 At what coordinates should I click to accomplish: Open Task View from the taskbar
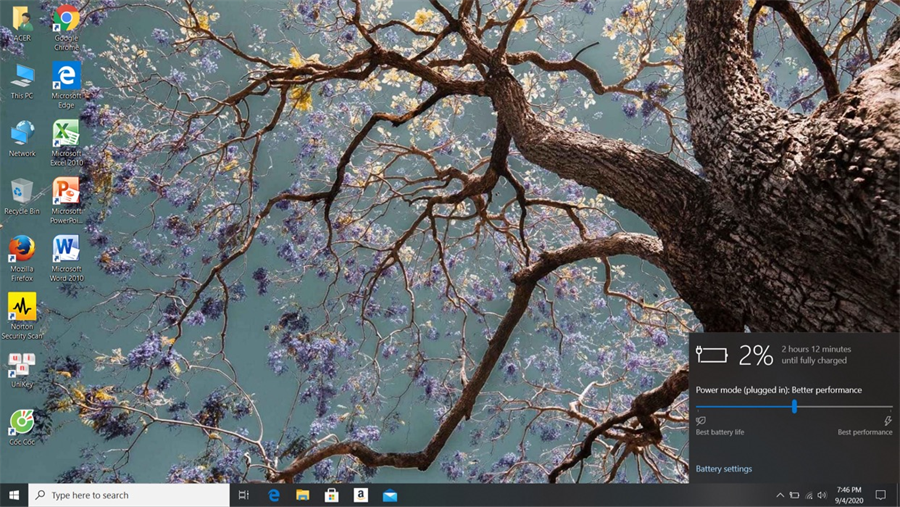click(243, 495)
